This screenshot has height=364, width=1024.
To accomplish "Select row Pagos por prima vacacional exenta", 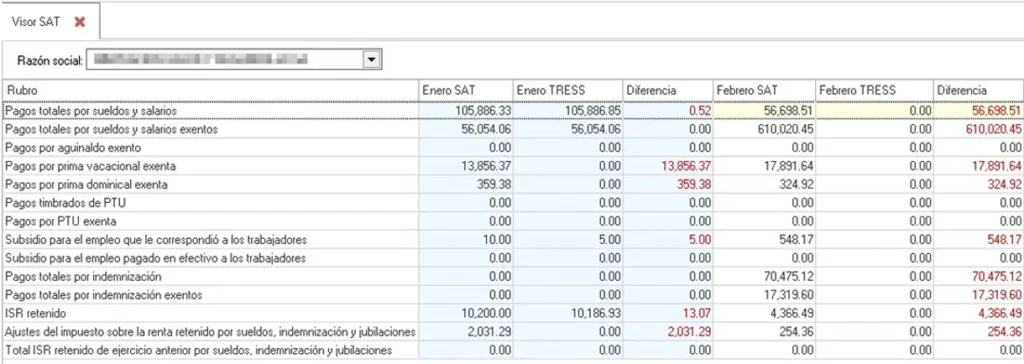I will point(512,166).
